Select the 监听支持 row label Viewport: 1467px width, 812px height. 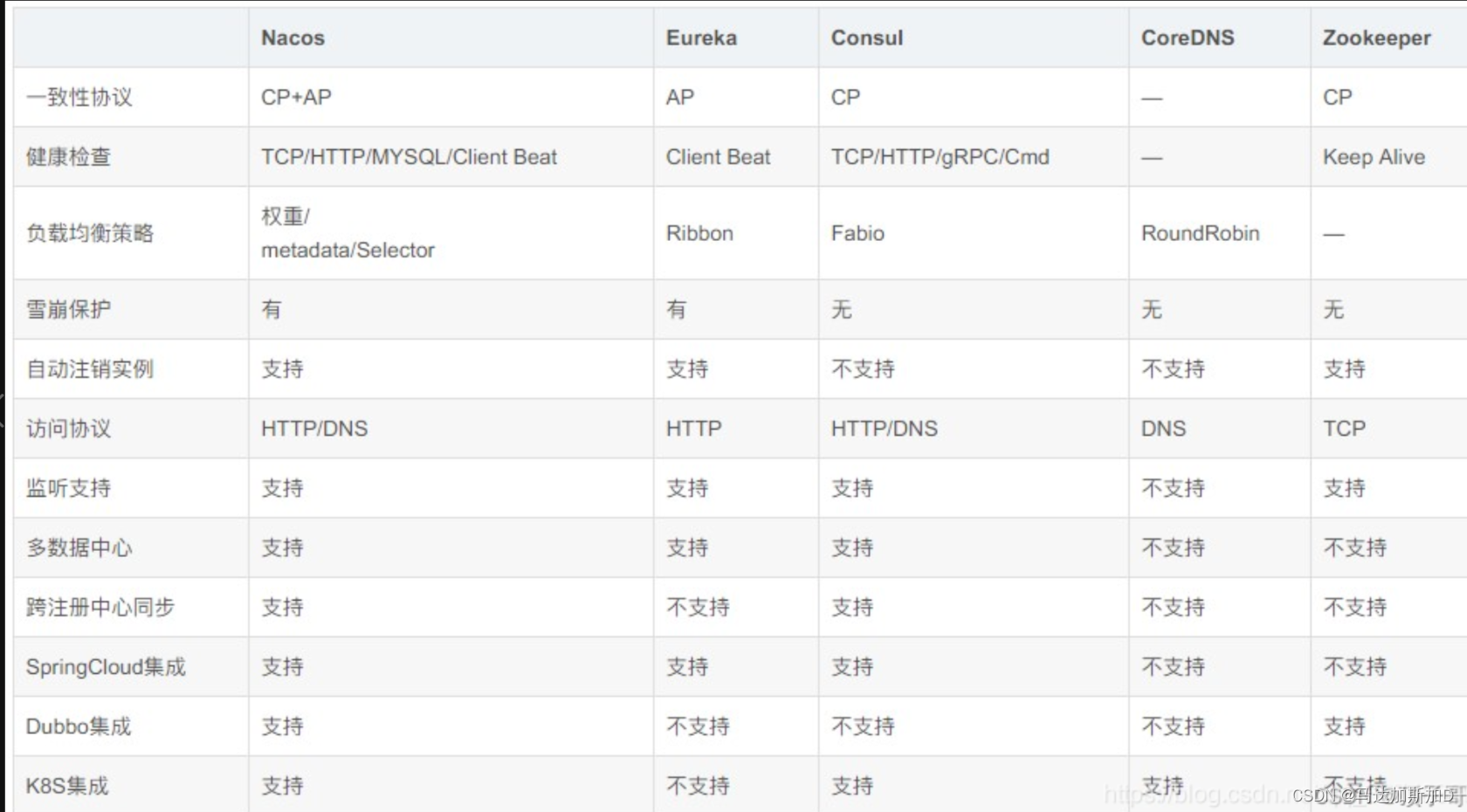(x=68, y=488)
